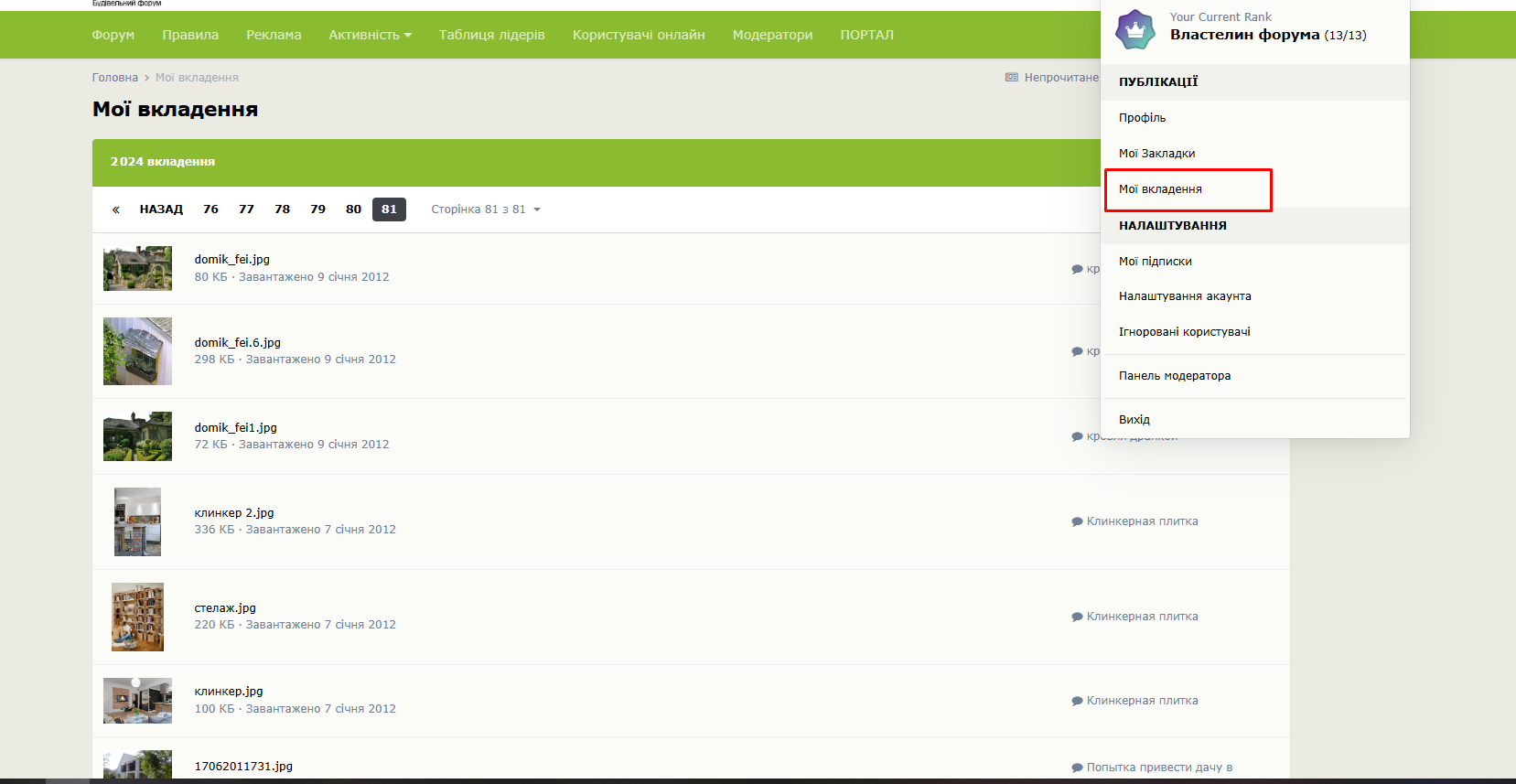Choose Вихід to log out
This screenshot has width=1516, height=784.
click(x=1134, y=420)
